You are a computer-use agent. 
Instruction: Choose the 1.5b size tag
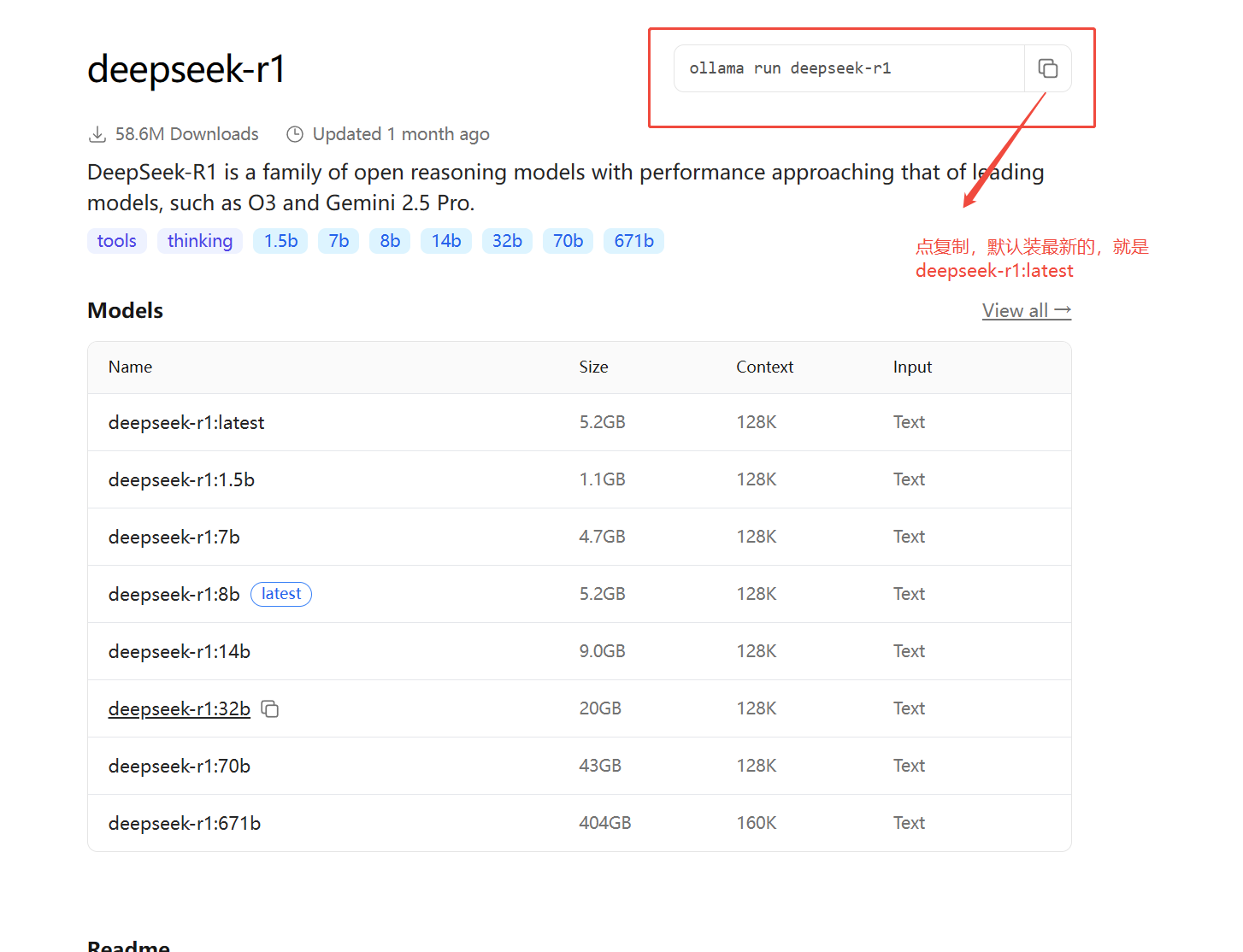coord(280,241)
